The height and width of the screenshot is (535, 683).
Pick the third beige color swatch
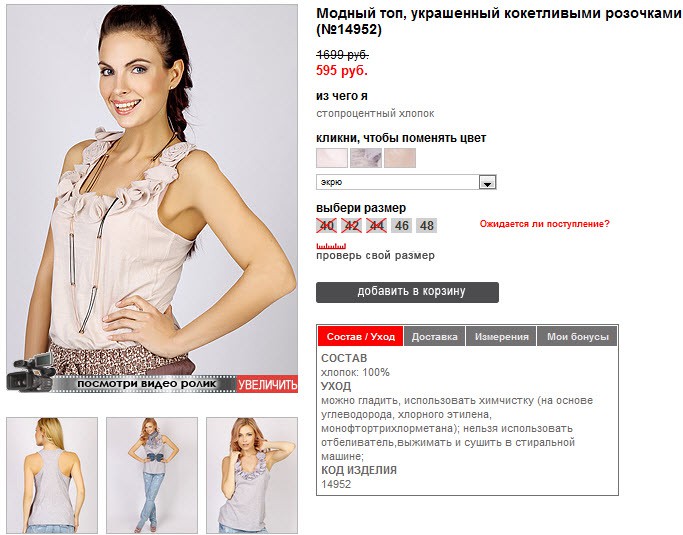(x=400, y=158)
